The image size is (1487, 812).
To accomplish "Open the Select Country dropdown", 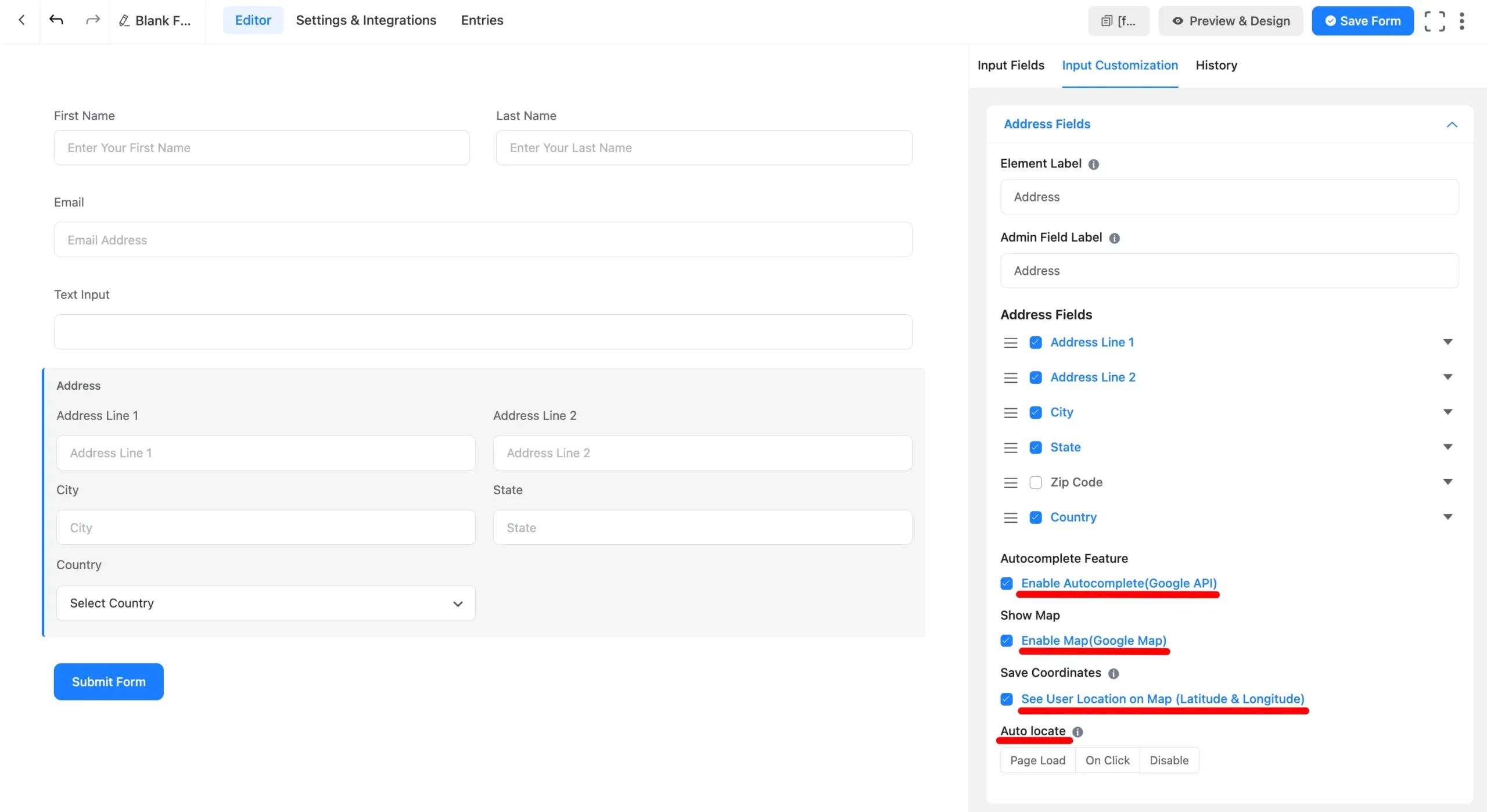I will (x=265, y=603).
